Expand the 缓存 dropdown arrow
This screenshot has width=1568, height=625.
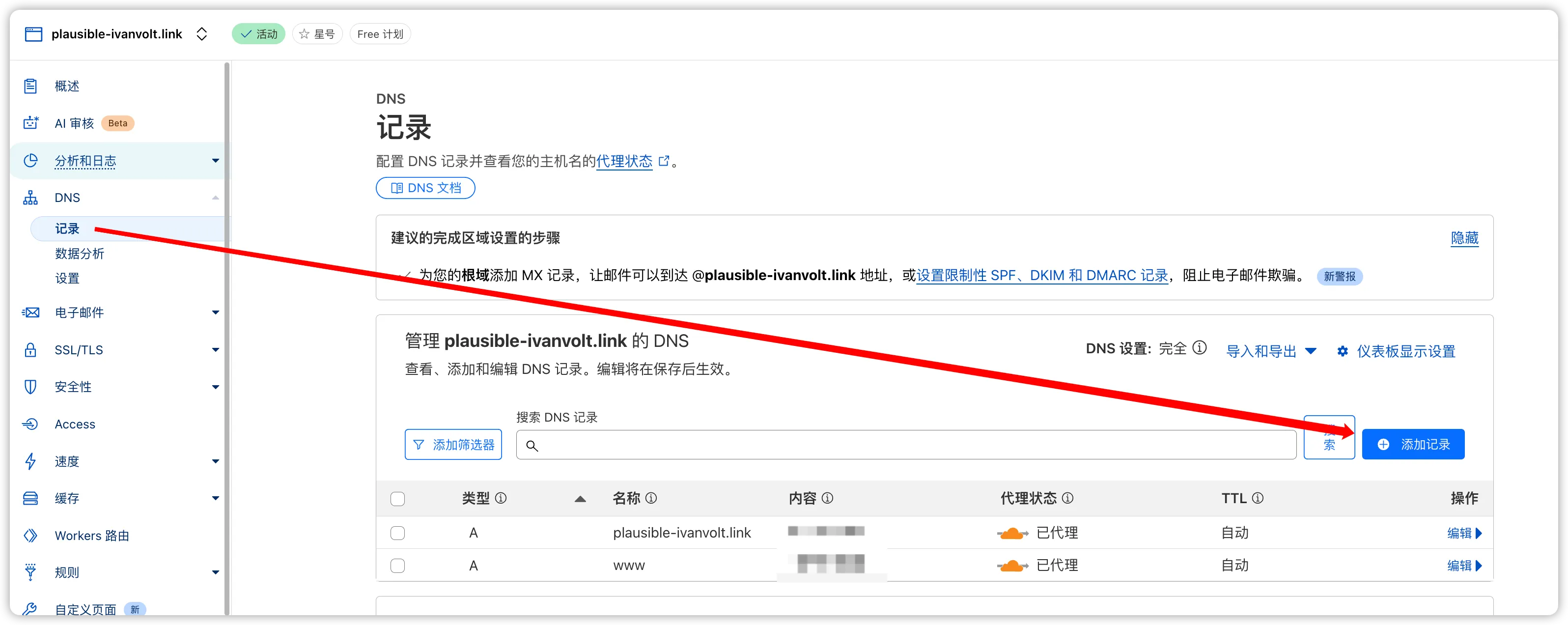click(x=215, y=498)
